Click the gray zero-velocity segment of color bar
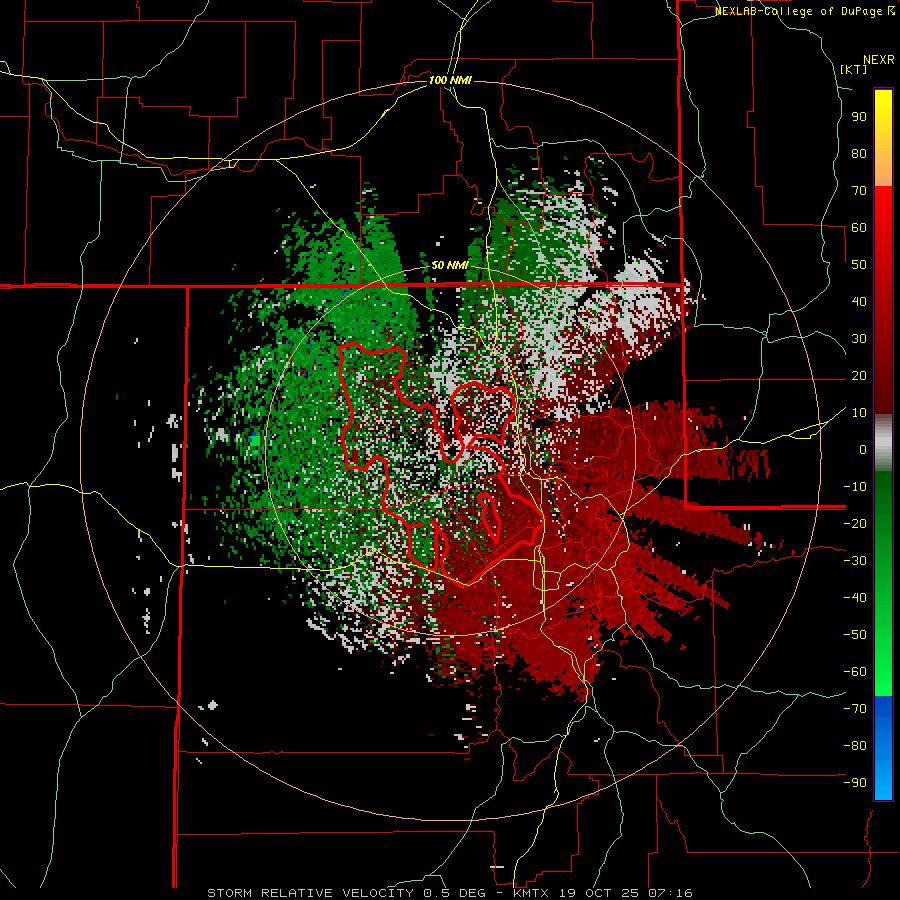 [x=883, y=443]
